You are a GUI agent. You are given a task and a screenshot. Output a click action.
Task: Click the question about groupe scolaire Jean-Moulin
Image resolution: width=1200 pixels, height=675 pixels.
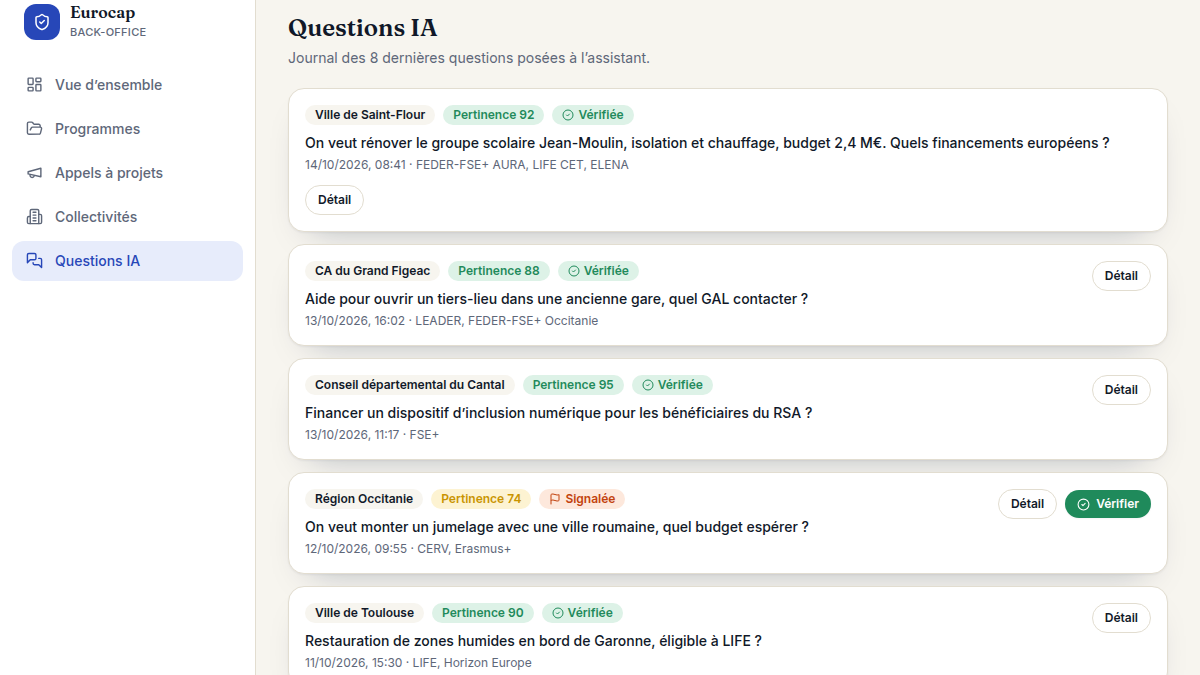(707, 143)
